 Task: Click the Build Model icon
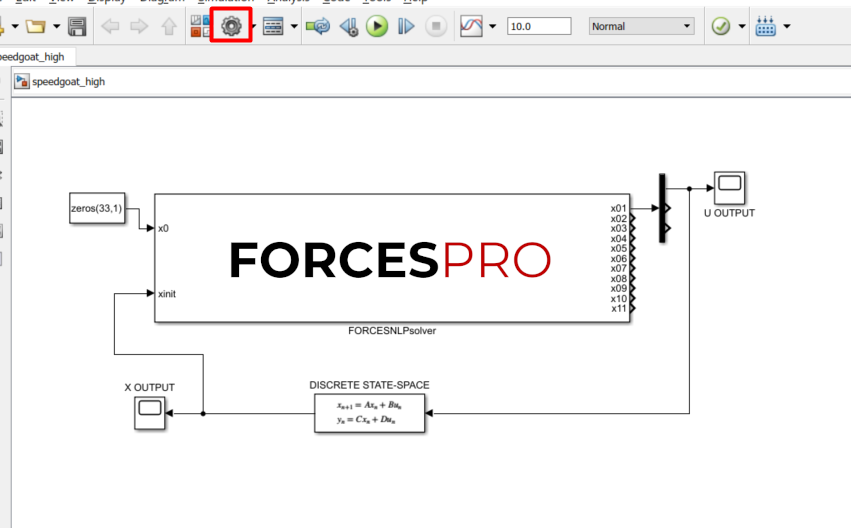click(x=766, y=27)
